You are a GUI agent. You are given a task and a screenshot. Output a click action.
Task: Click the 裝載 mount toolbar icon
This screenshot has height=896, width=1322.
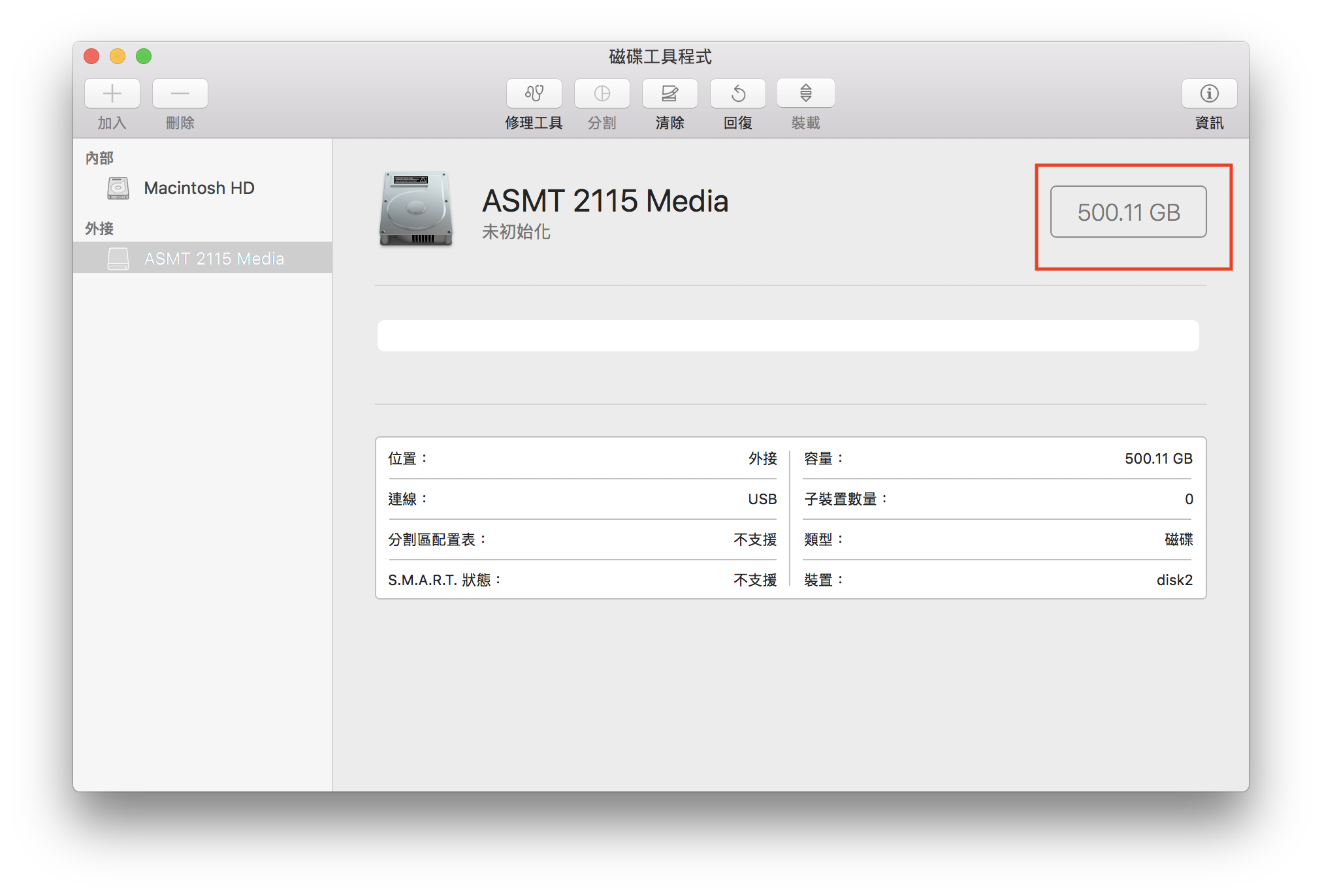(806, 93)
